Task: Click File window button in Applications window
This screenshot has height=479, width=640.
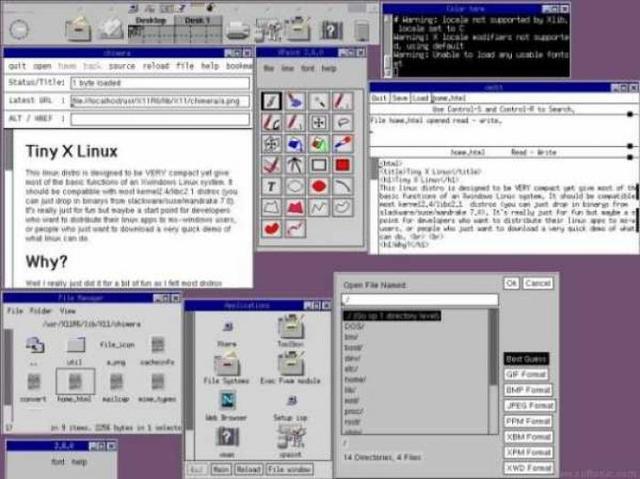Action: tap(289, 470)
